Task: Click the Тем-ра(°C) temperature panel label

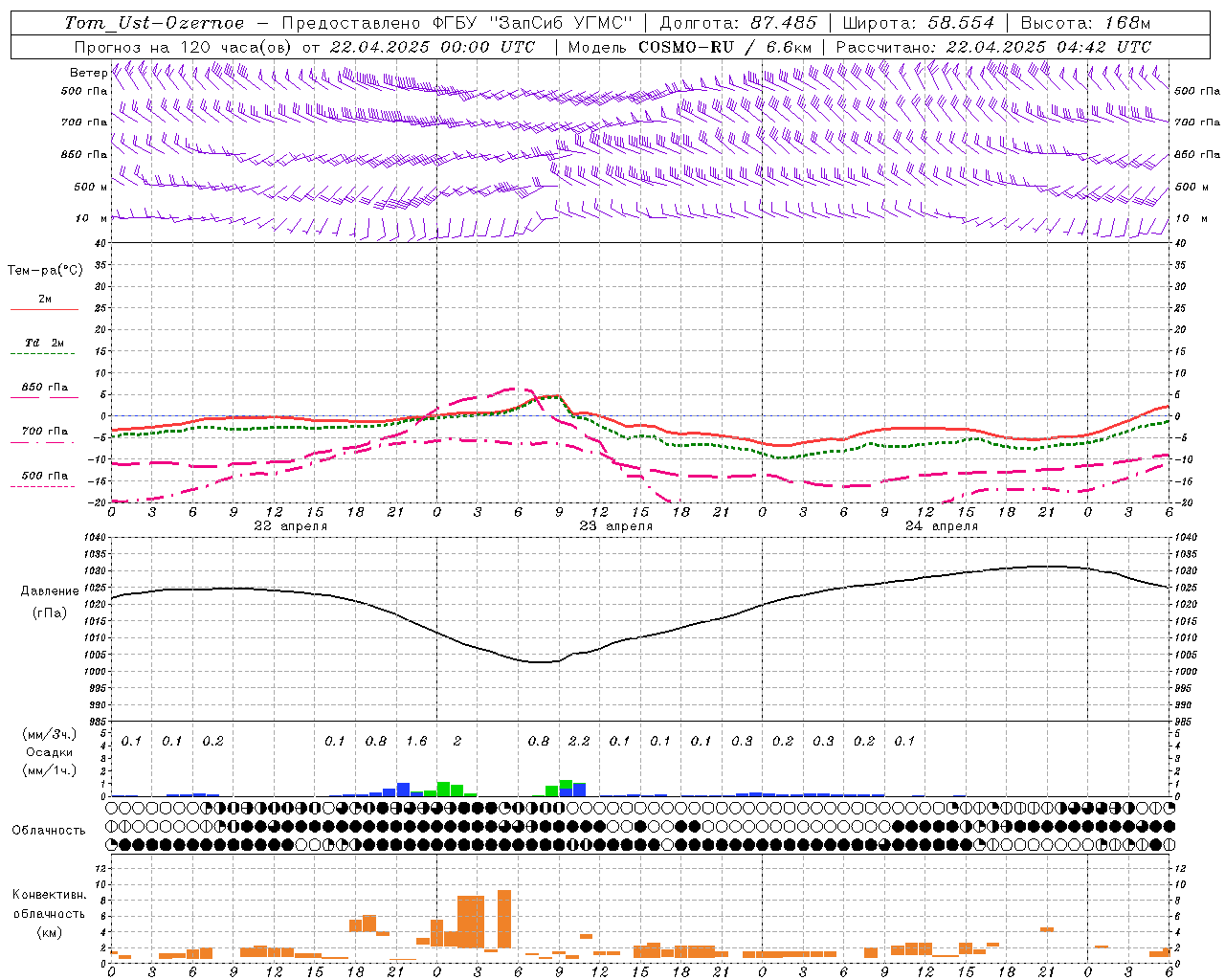Action: (45, 271)
